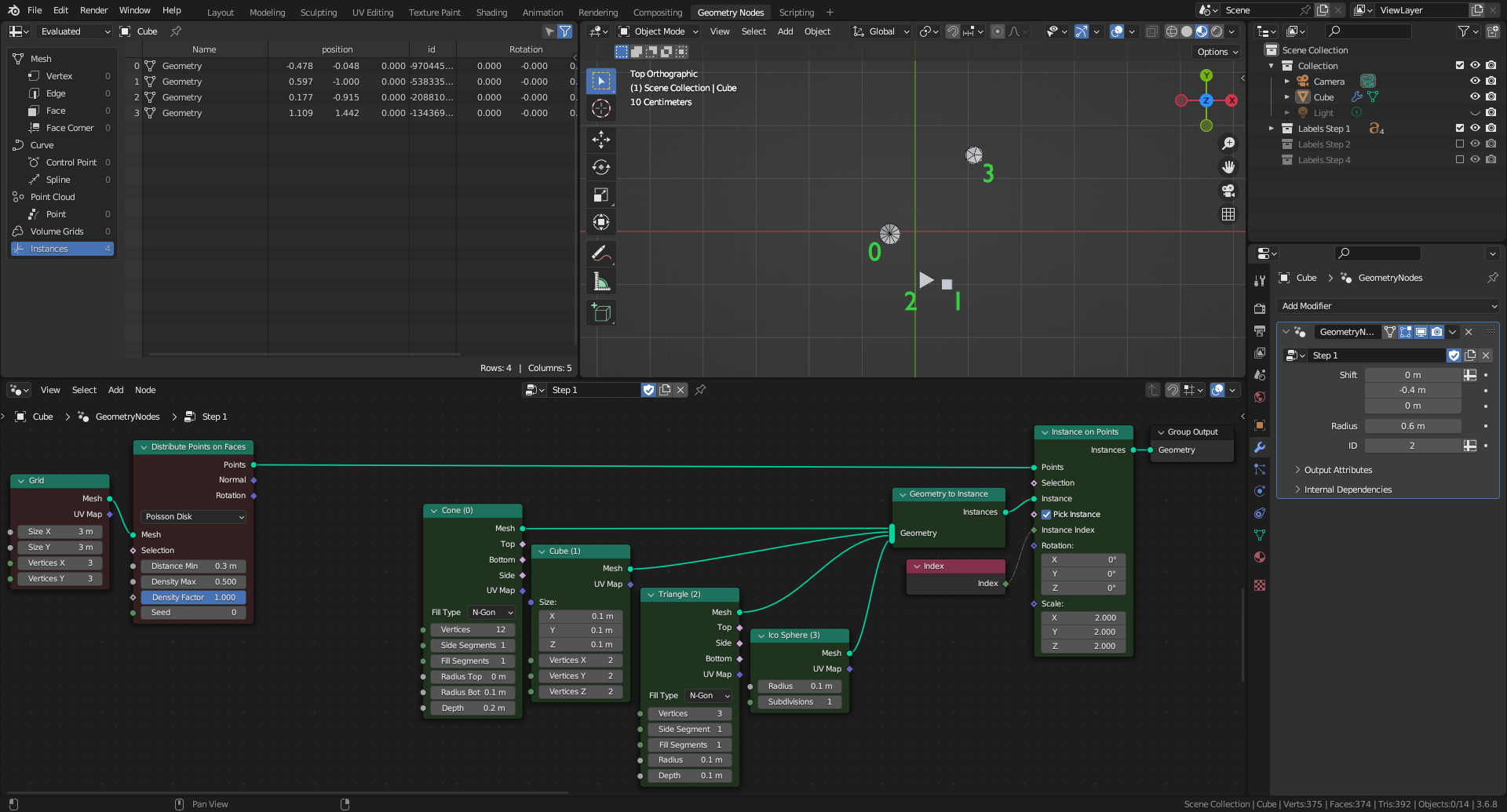Pin the spreadsheet Cube object

click(x=176, y=31)
